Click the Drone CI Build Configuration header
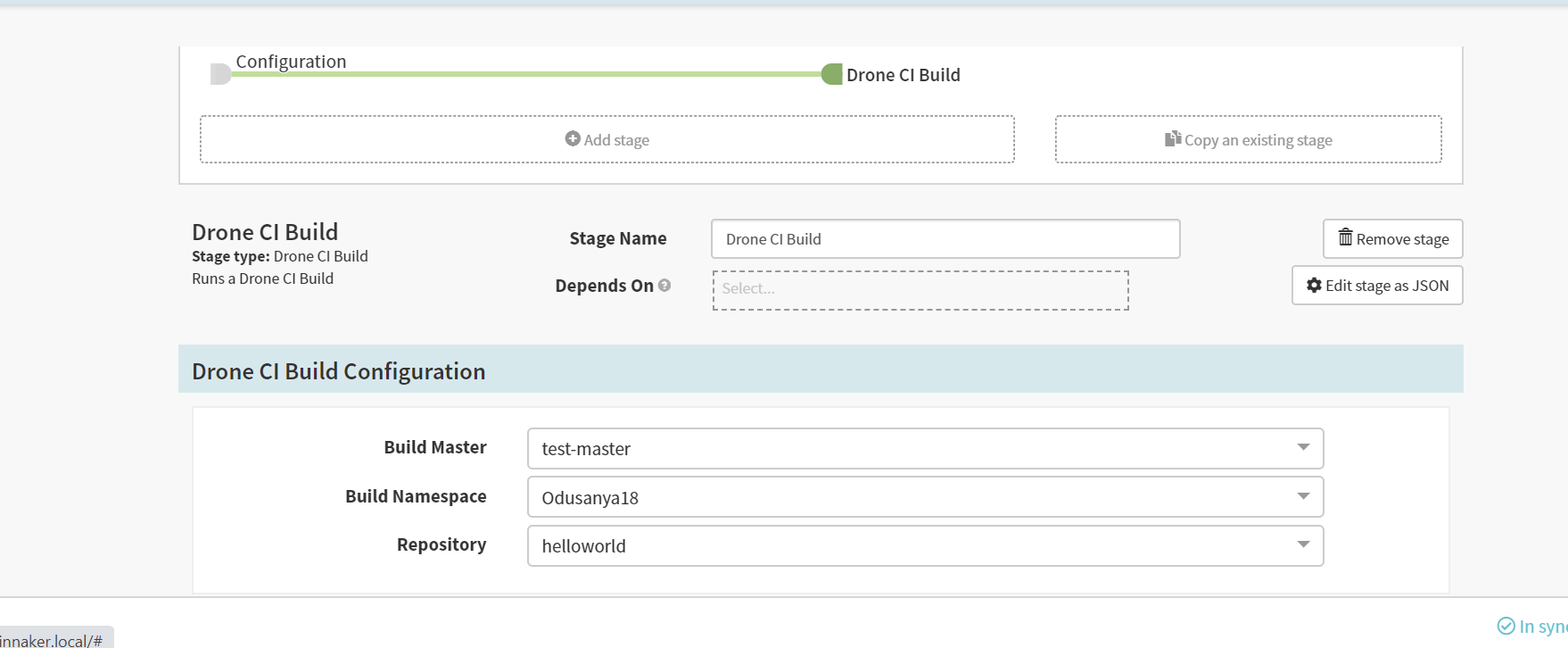The width and height of the screenshot is (1568, 648). point(821,370)
